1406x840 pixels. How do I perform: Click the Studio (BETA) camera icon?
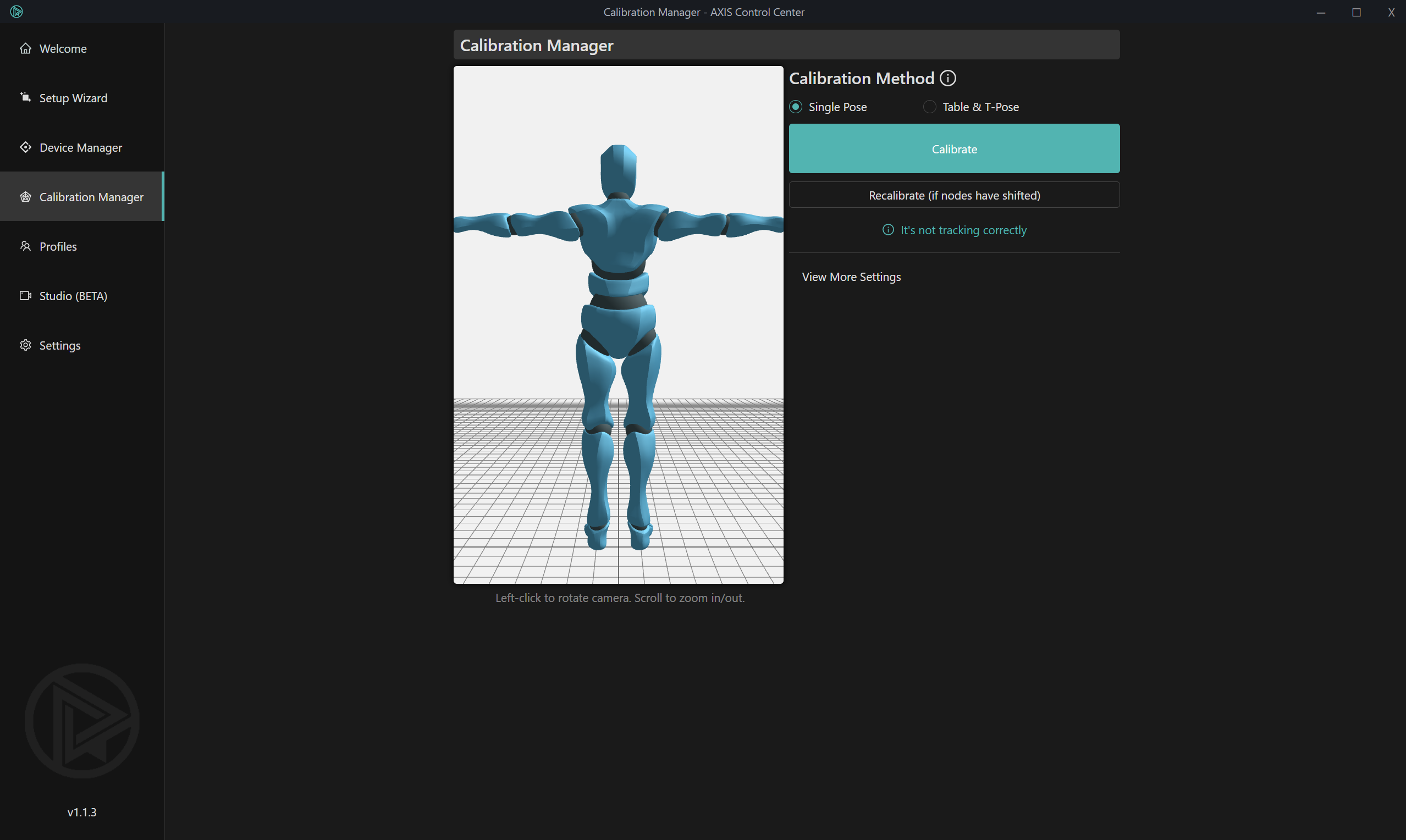(25, 295)
